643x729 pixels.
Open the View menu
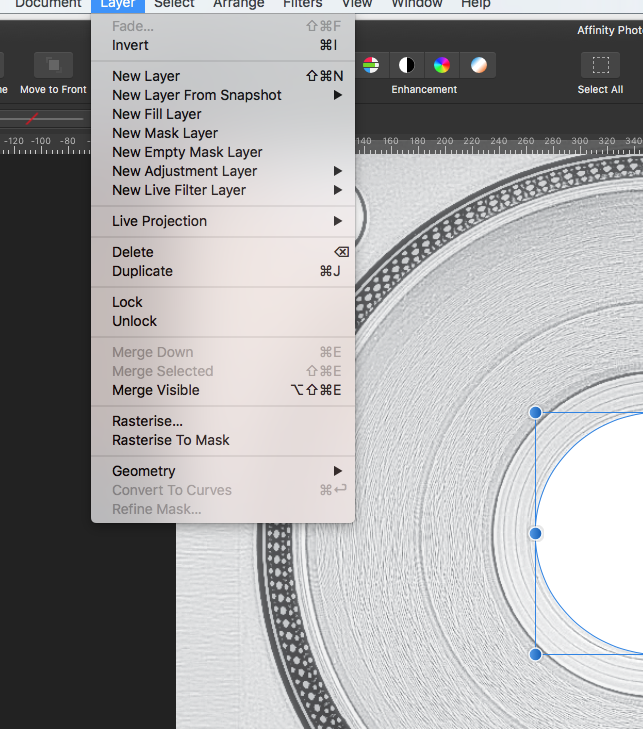[x=357, y=4]
